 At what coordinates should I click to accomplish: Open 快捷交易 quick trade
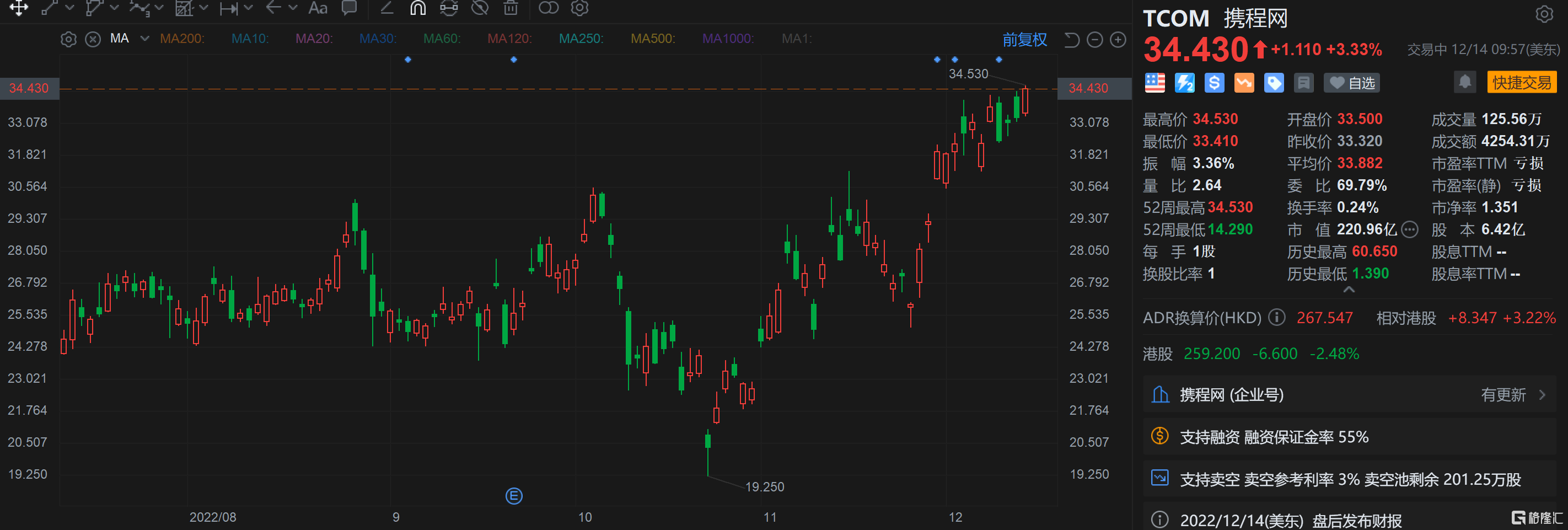(1522, 82)
